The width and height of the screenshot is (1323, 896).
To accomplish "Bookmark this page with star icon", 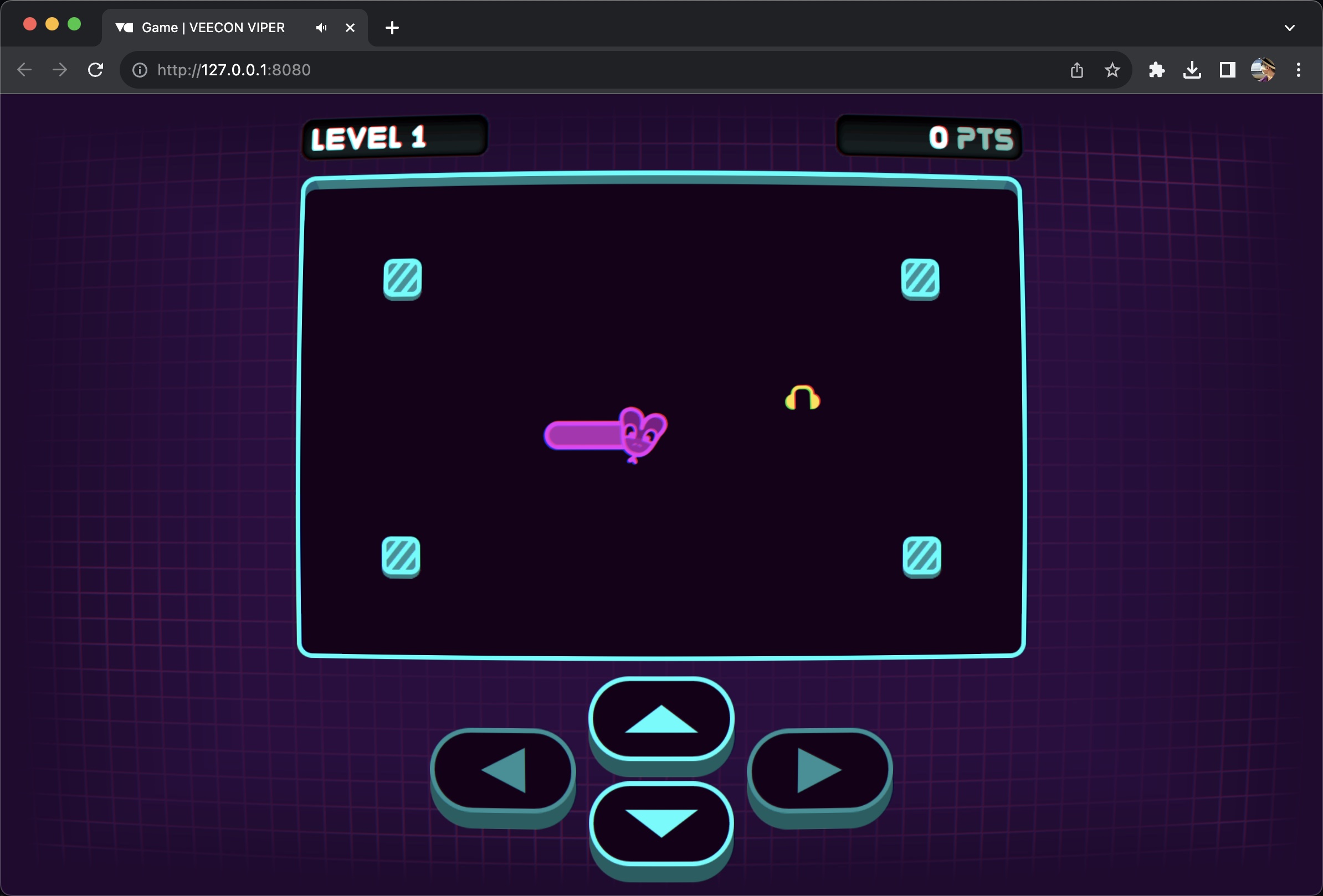I will 1112,70.
